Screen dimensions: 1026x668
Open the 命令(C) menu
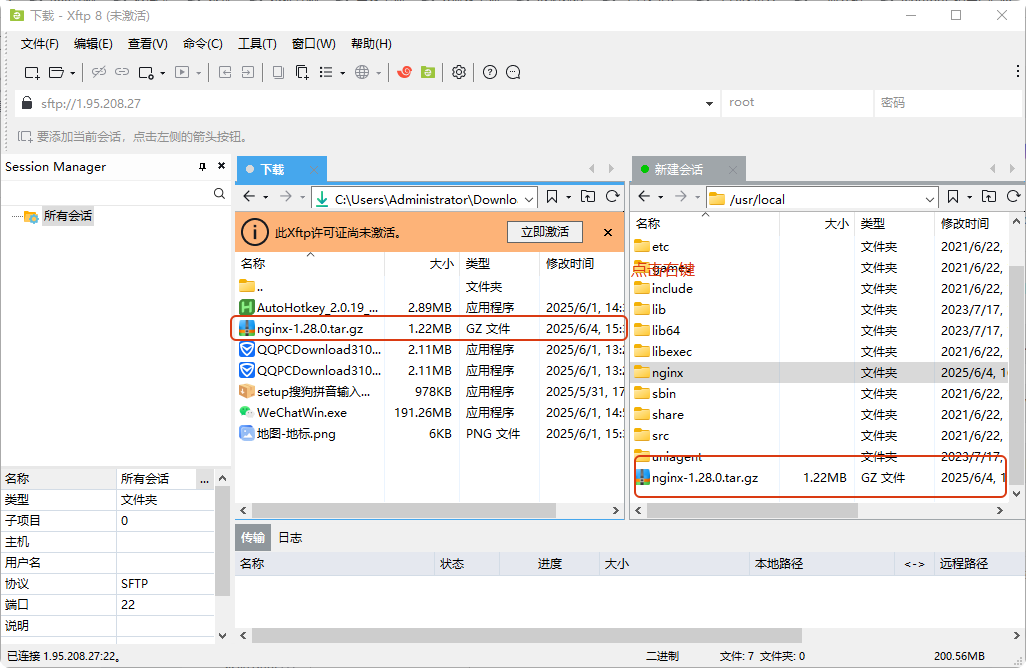(x=202, y=44)
